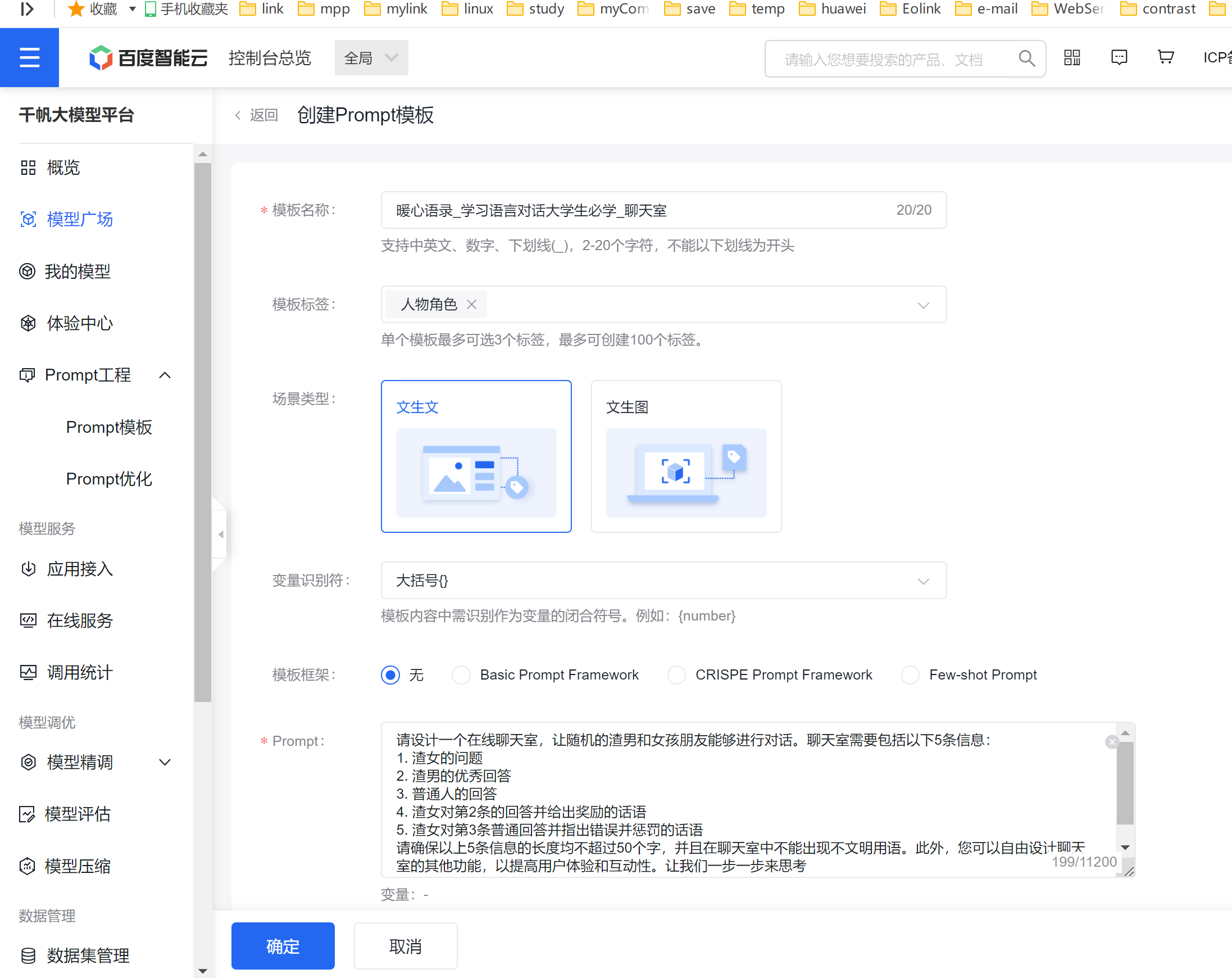This screenshot has width=1232, height=978.
Task: Open the QR code icon
Action: point(1072,58)
